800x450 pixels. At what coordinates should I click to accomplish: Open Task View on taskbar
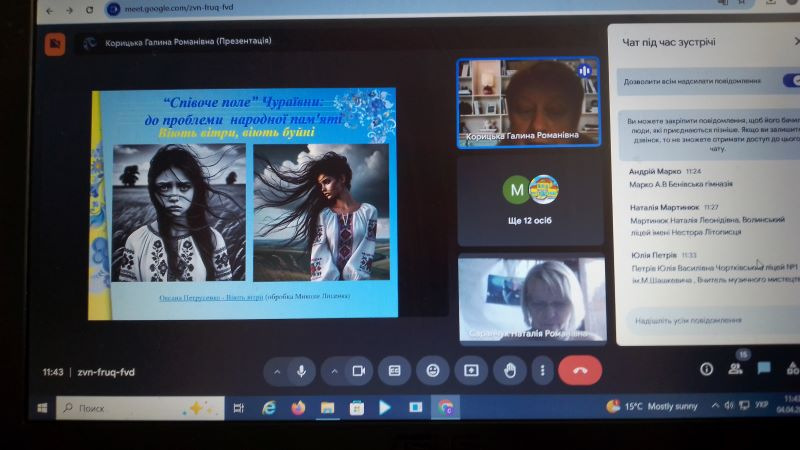(x=239, y=408)
